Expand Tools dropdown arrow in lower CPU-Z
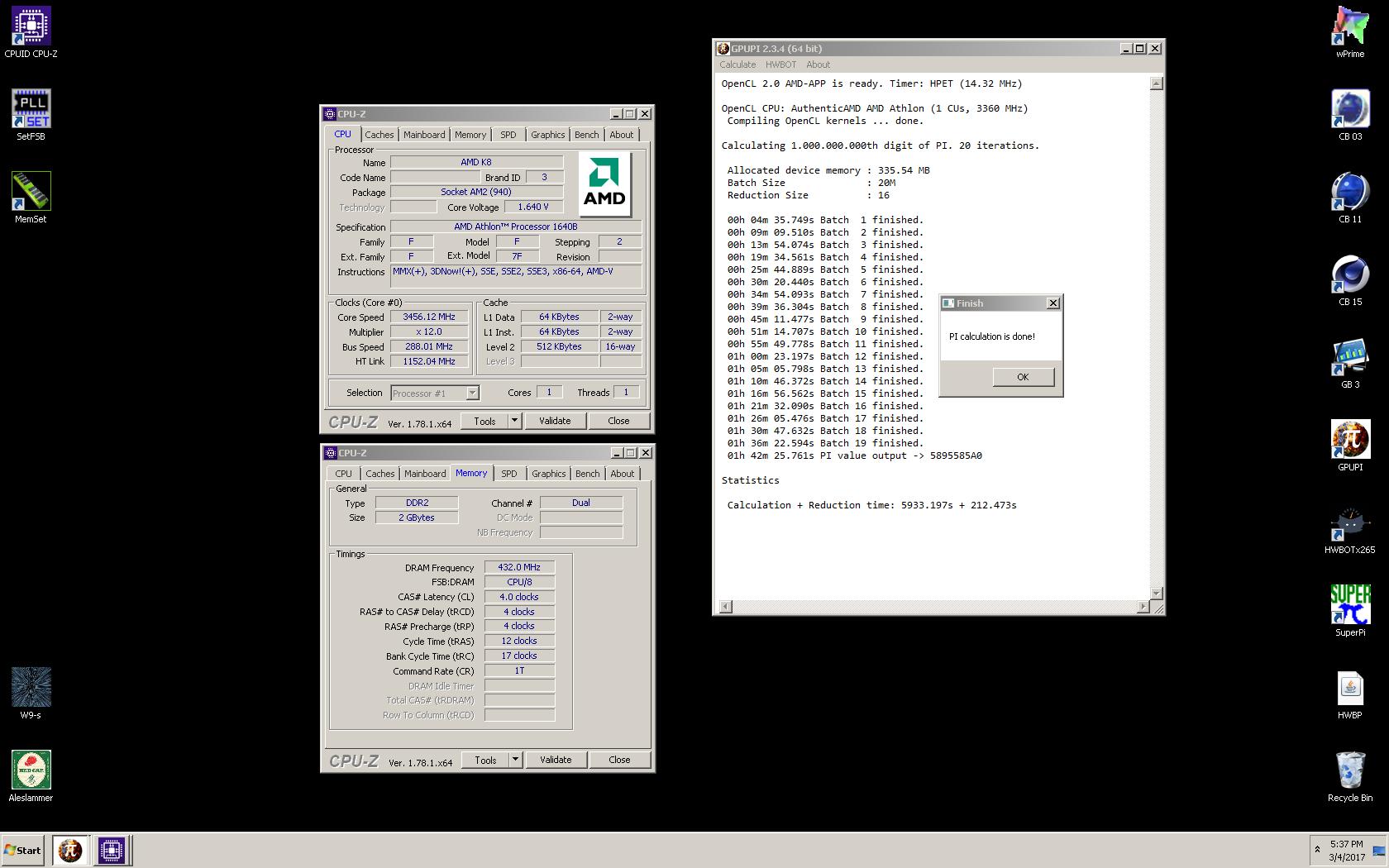Image resolution: width=1389 pixels, height=868 pixels. [515, 760]
